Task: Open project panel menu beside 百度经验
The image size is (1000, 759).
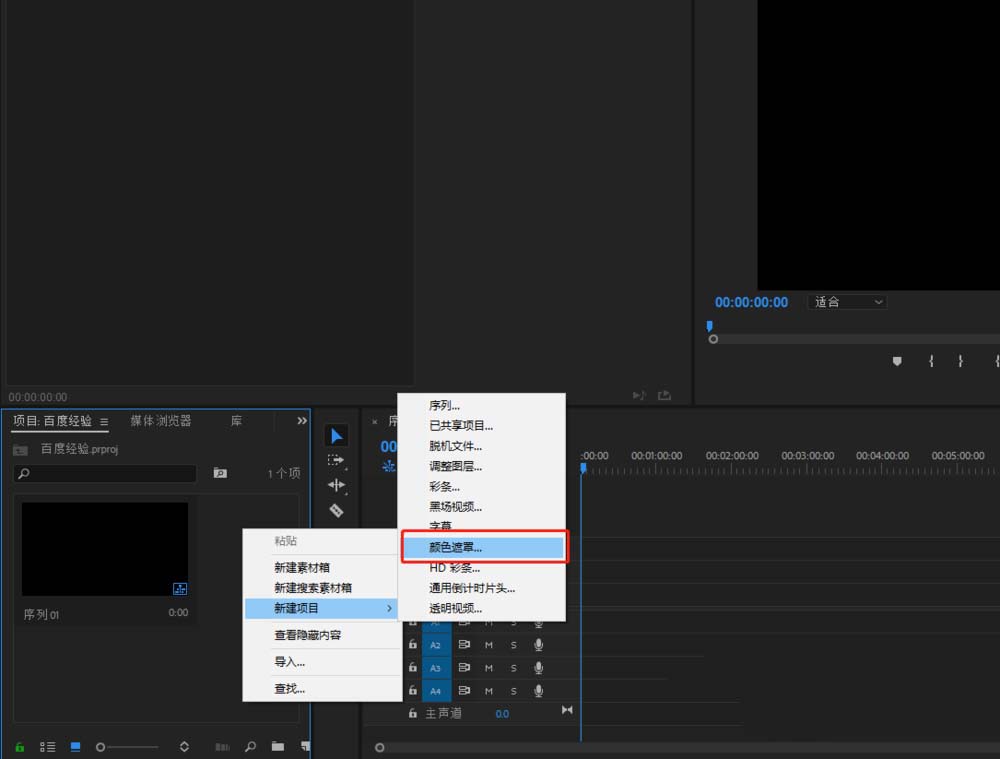Action: [x=104, y=422]
